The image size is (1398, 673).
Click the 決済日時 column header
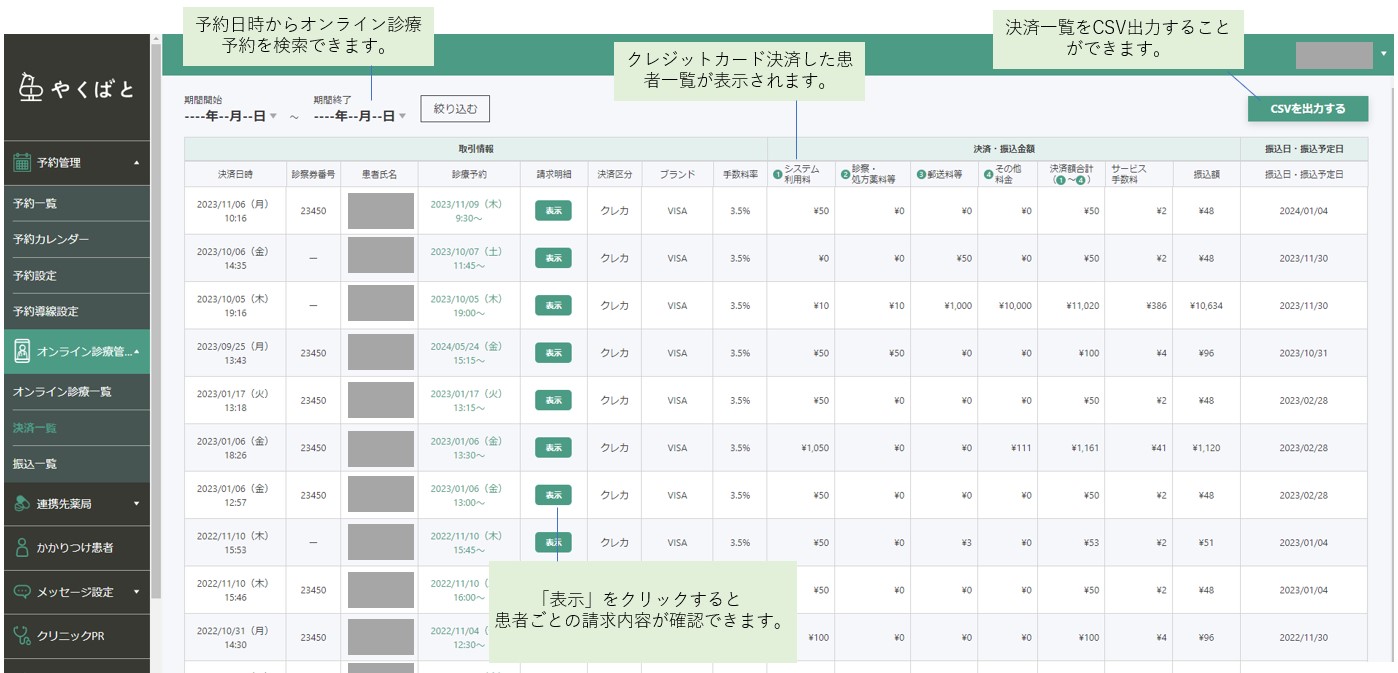click(x=235, y=174)
